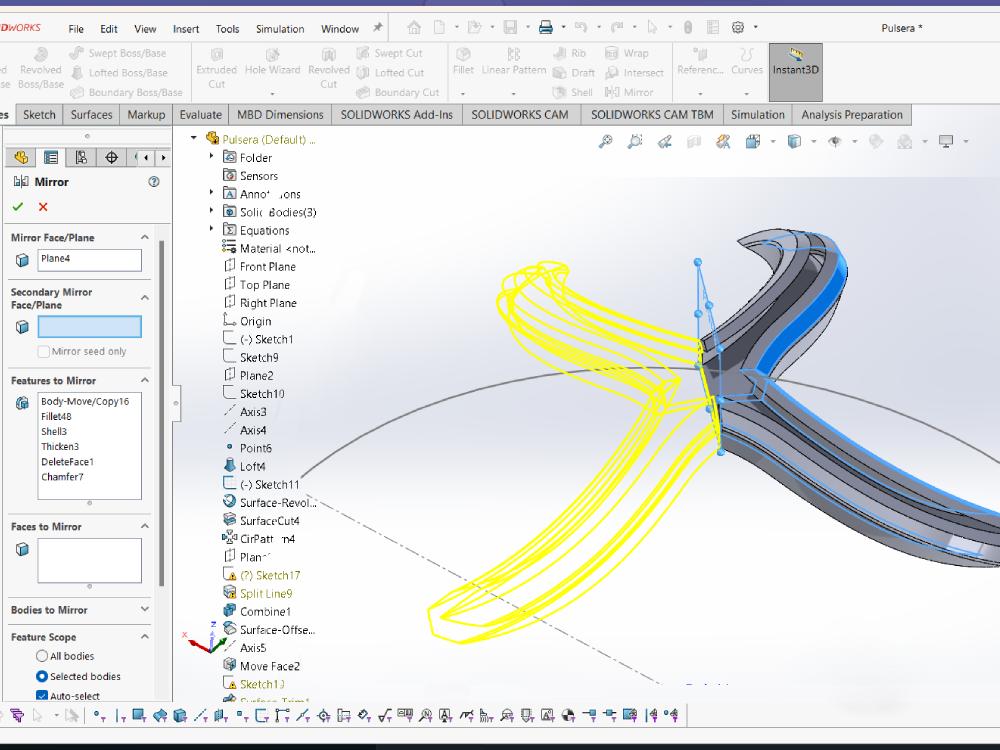This screenshot has height=750, width=1000.
Task: Expand the Bodies to Mirror section
Action: coord(145,609)
